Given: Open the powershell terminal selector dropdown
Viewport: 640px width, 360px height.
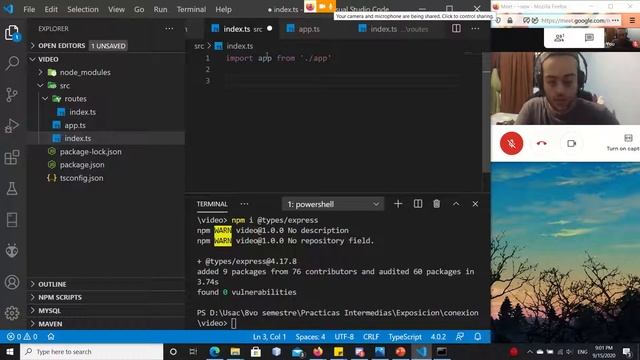Looking at the screenshot, I should 333,204.
